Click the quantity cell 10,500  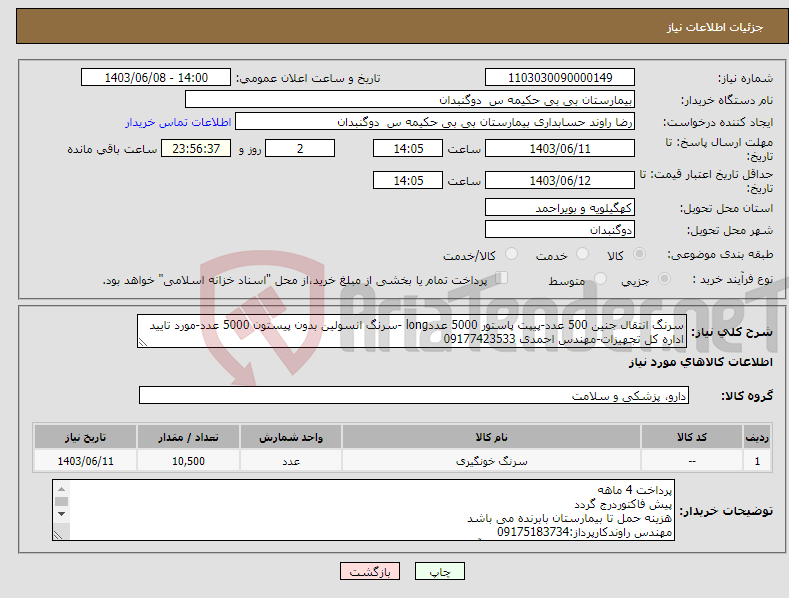188,461
